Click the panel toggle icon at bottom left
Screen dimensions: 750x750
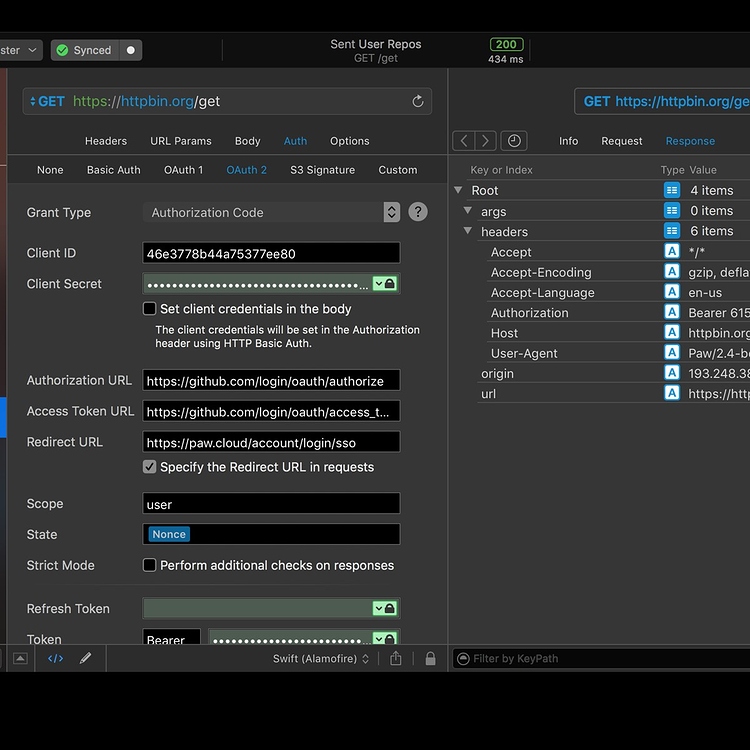click(20, 659)
